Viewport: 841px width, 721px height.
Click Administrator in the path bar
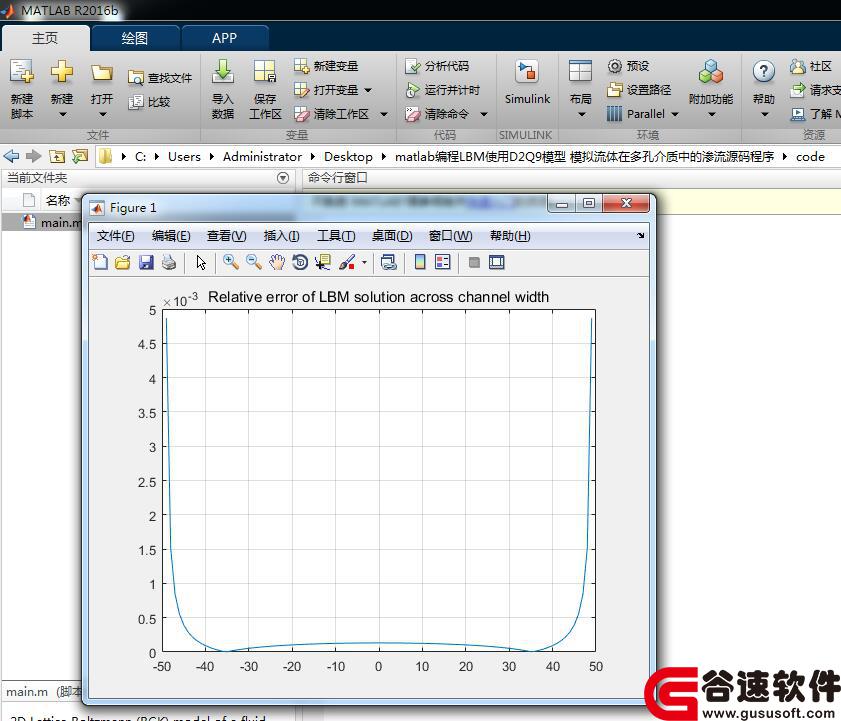[x=262, y=157]
